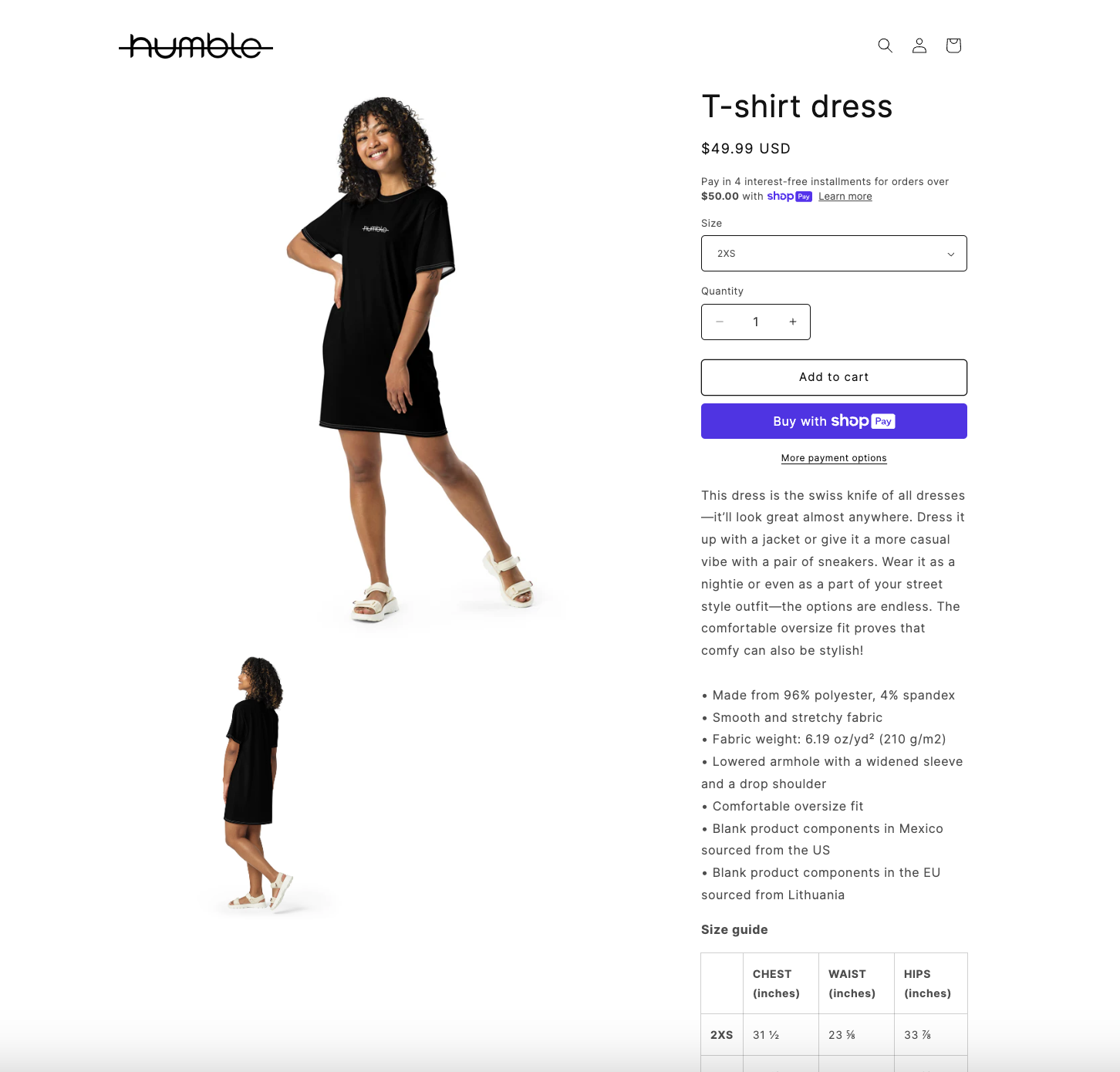Open the shopping cart icon
The image size is (1120, 1072).
pos(953,46)
